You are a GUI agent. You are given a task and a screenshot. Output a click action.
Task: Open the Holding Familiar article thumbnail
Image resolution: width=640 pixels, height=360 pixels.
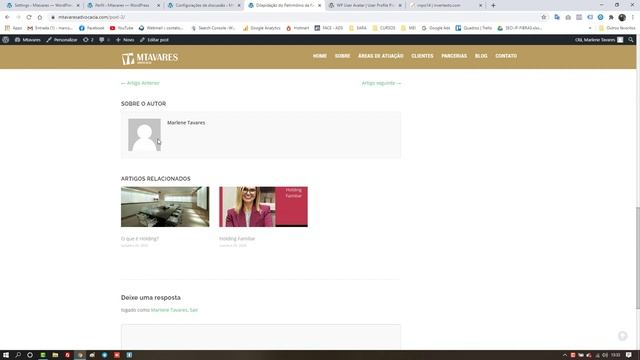point(263,207)
